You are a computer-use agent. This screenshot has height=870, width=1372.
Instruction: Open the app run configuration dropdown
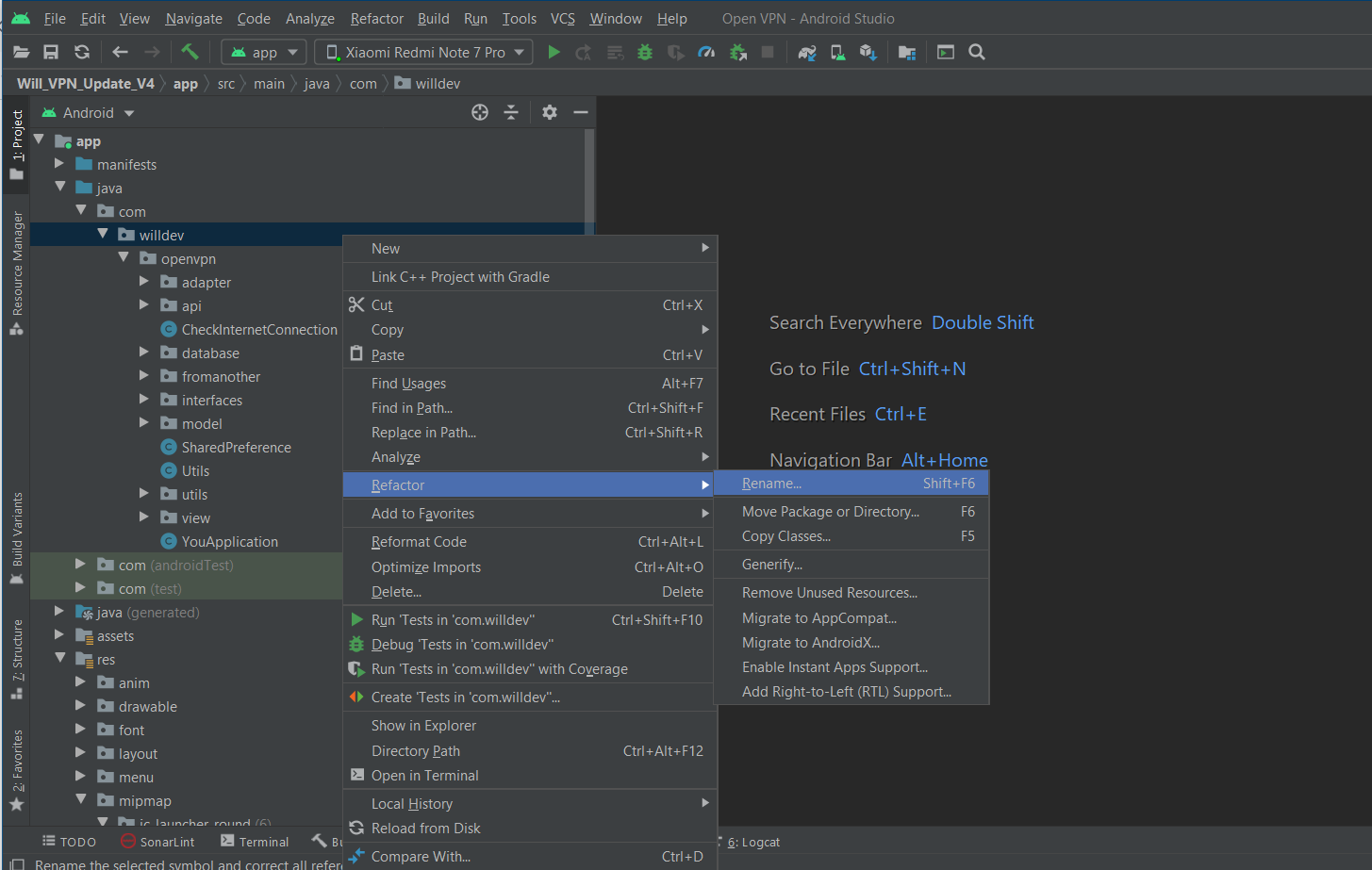point(264,53)
